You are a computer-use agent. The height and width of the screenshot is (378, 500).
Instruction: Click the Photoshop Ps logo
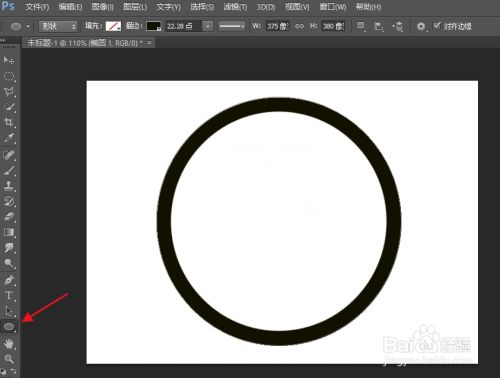(x=8, y=6)
